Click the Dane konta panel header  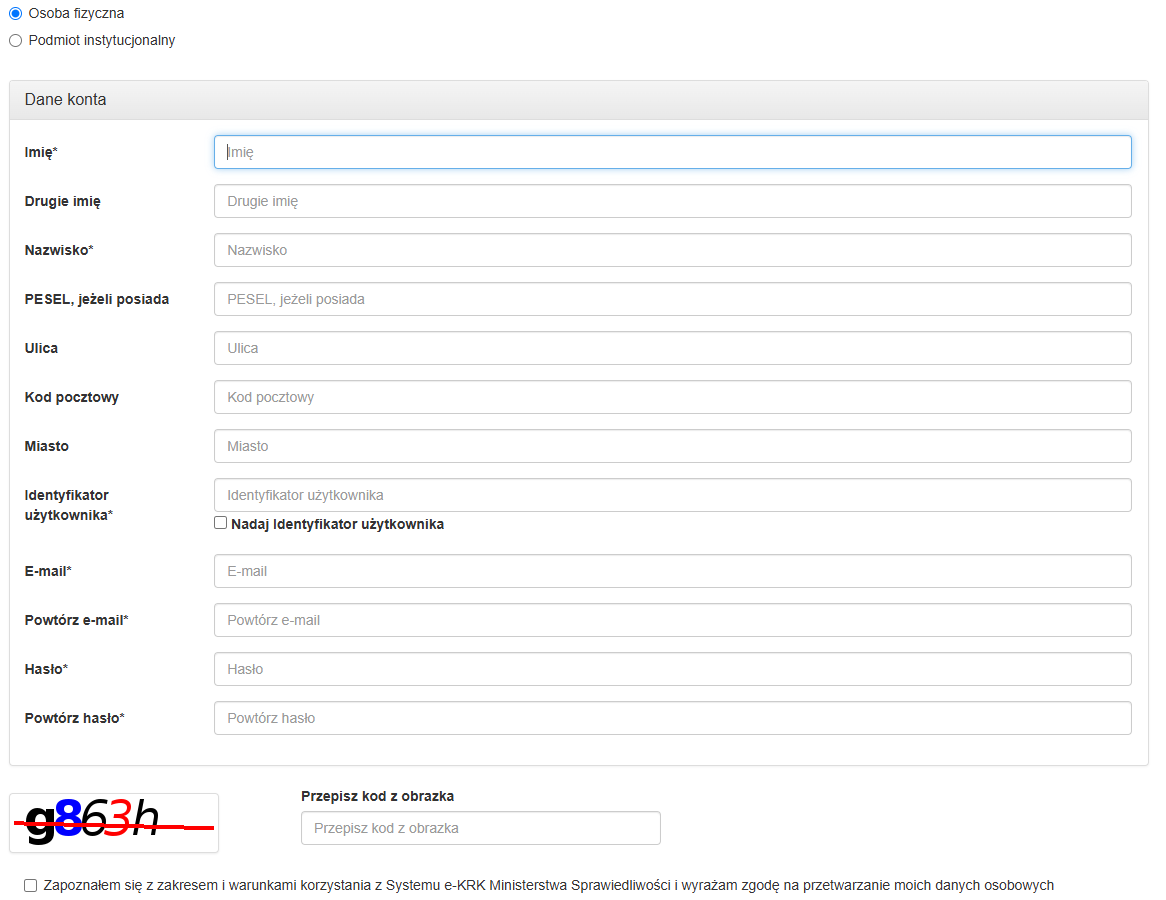[x=578, y=100]
